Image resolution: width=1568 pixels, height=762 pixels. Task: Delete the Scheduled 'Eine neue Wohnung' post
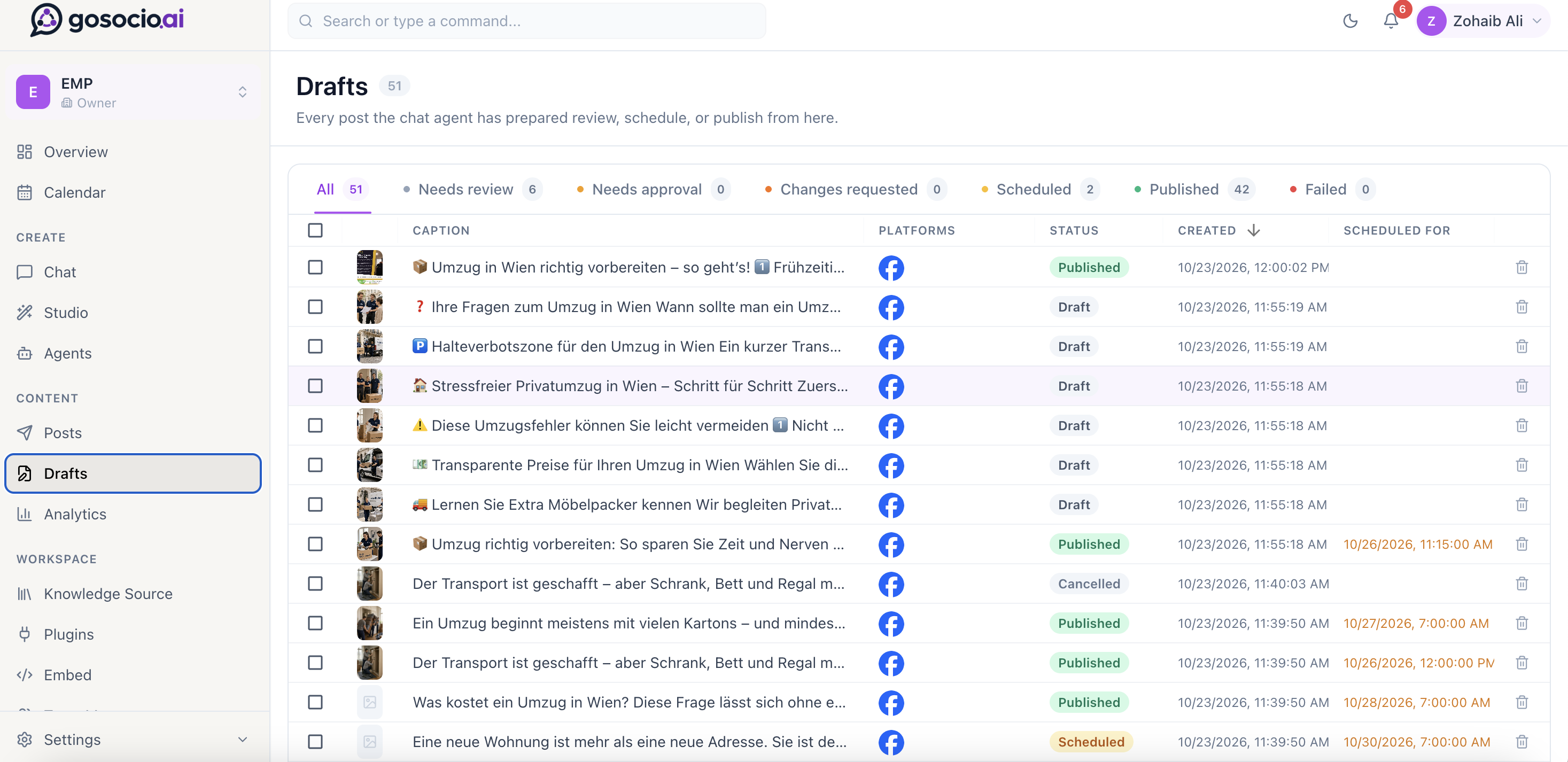coord(1522,742)
